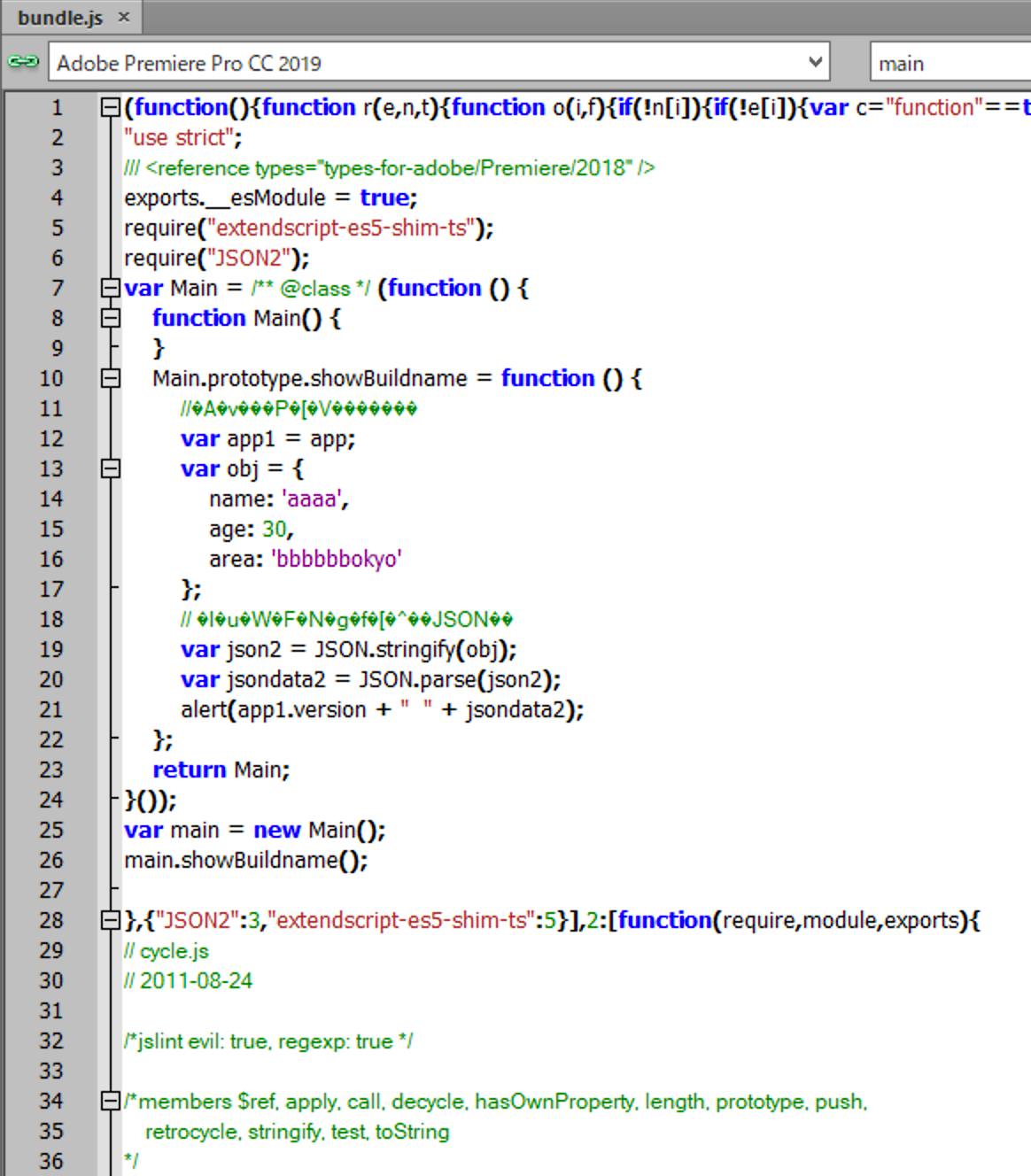
Task: Close the bundle.js tab
Action: pos(124,17)
